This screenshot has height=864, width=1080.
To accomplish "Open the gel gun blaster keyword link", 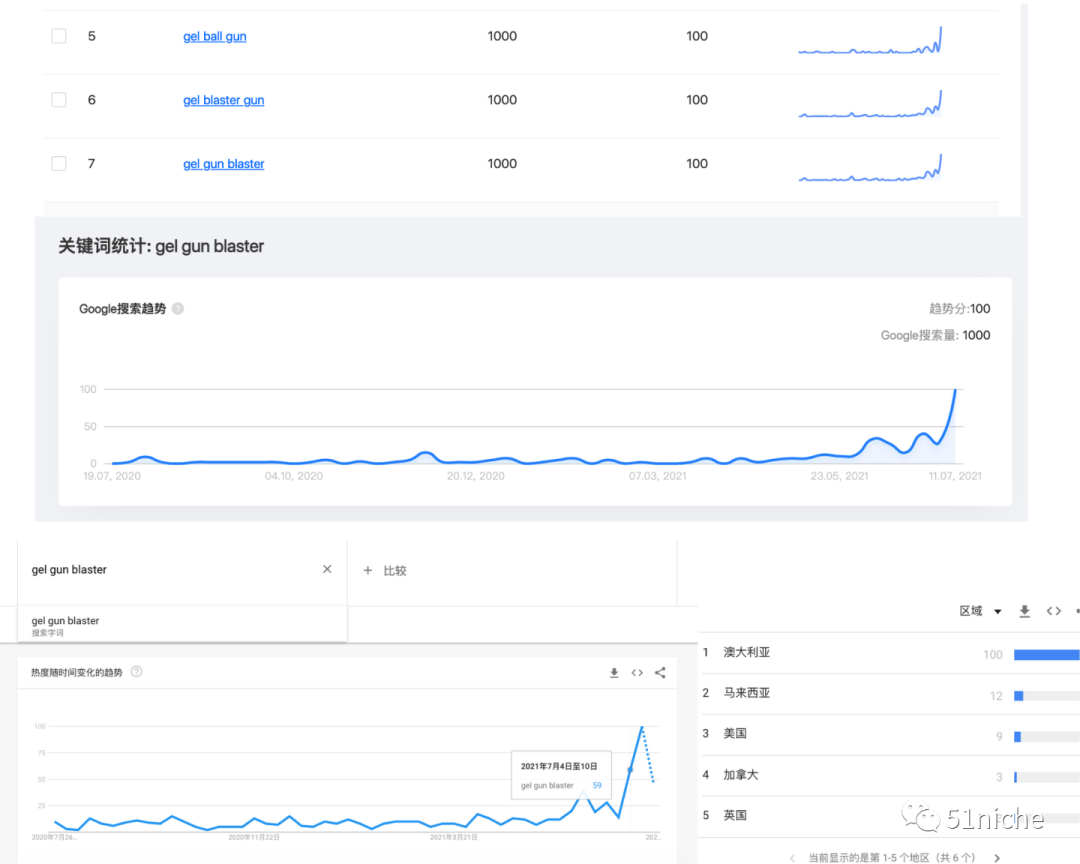I will 223,164.
